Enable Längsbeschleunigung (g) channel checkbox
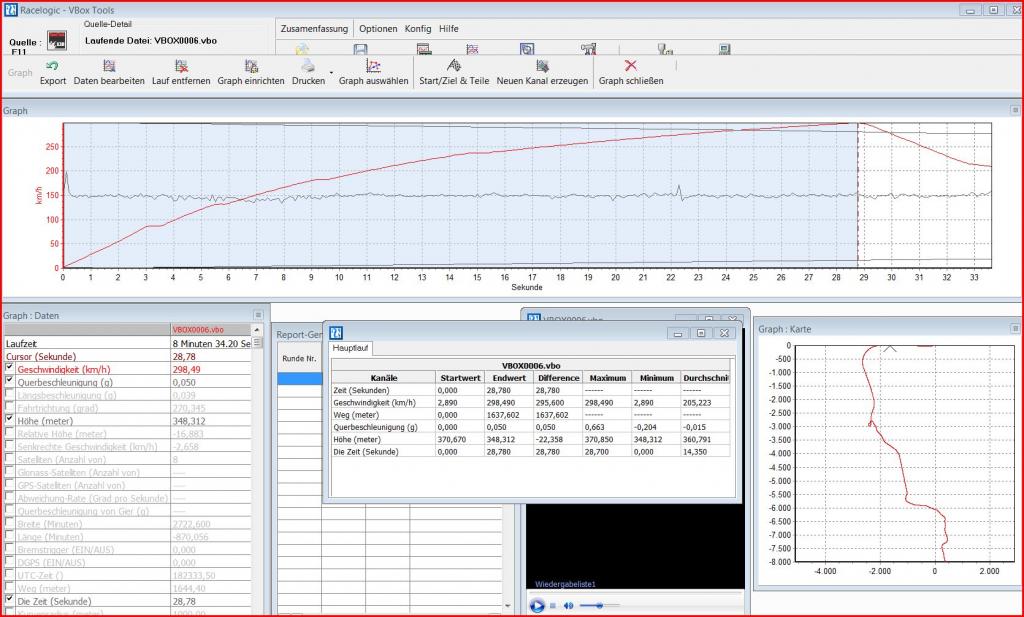The height and width of the screenshot is (617, 1024). coord(10,395)
